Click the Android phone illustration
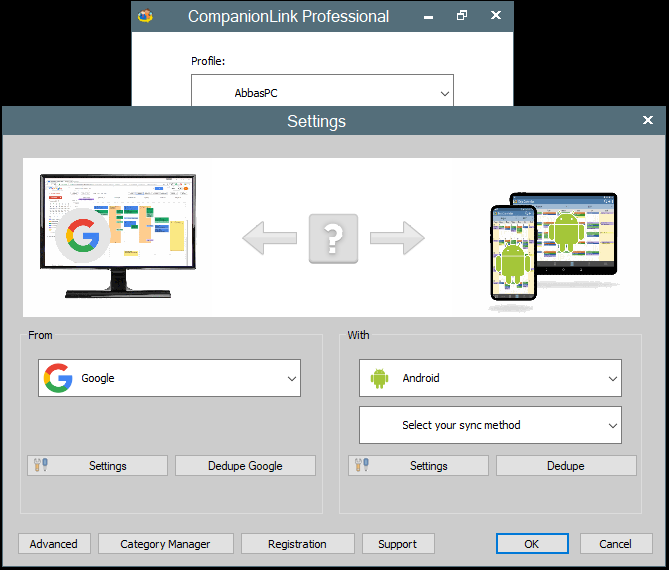669x570 pixels. click(513, 253)
